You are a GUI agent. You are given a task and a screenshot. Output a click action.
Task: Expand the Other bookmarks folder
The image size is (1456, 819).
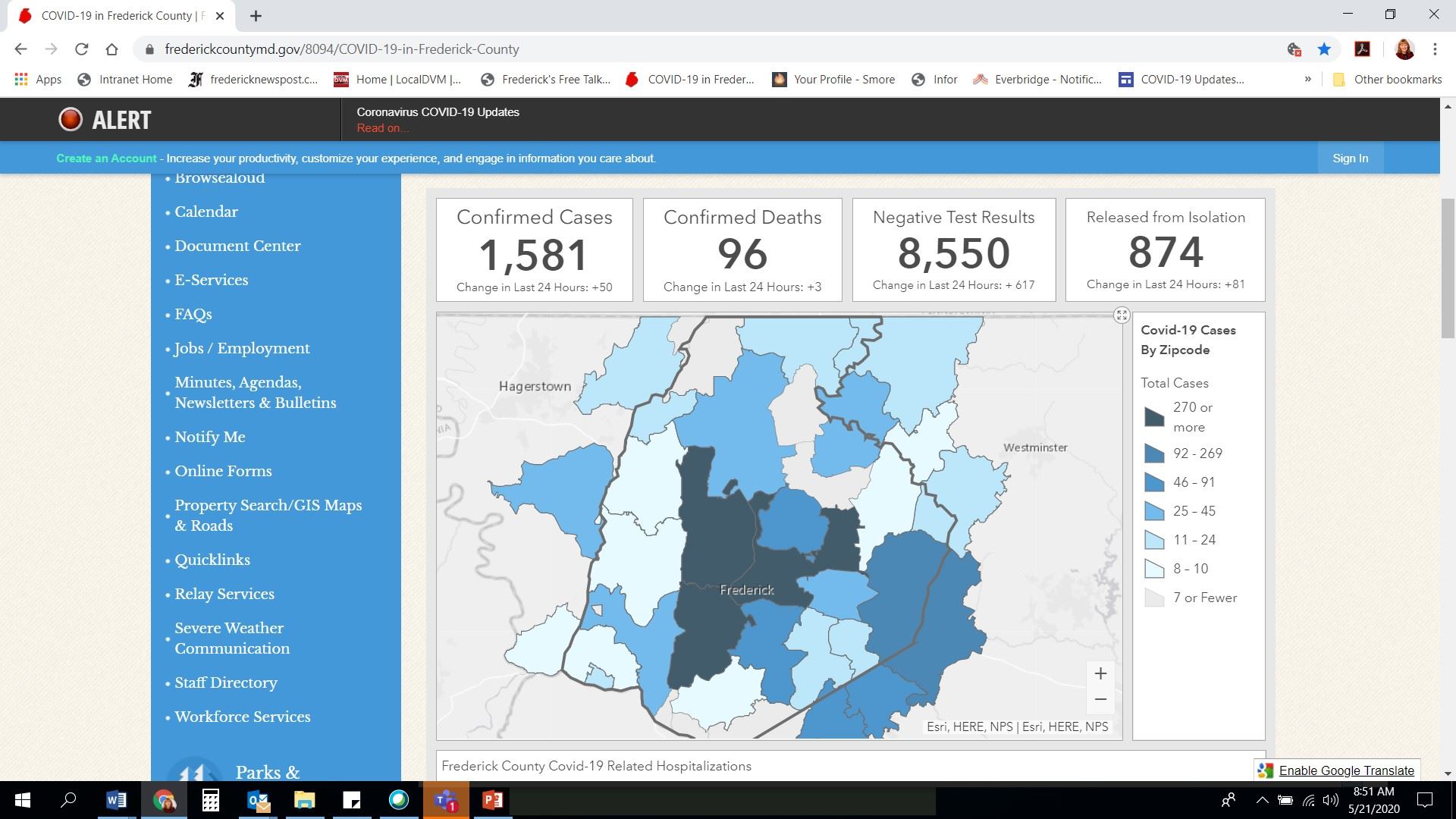[1388, 79]
